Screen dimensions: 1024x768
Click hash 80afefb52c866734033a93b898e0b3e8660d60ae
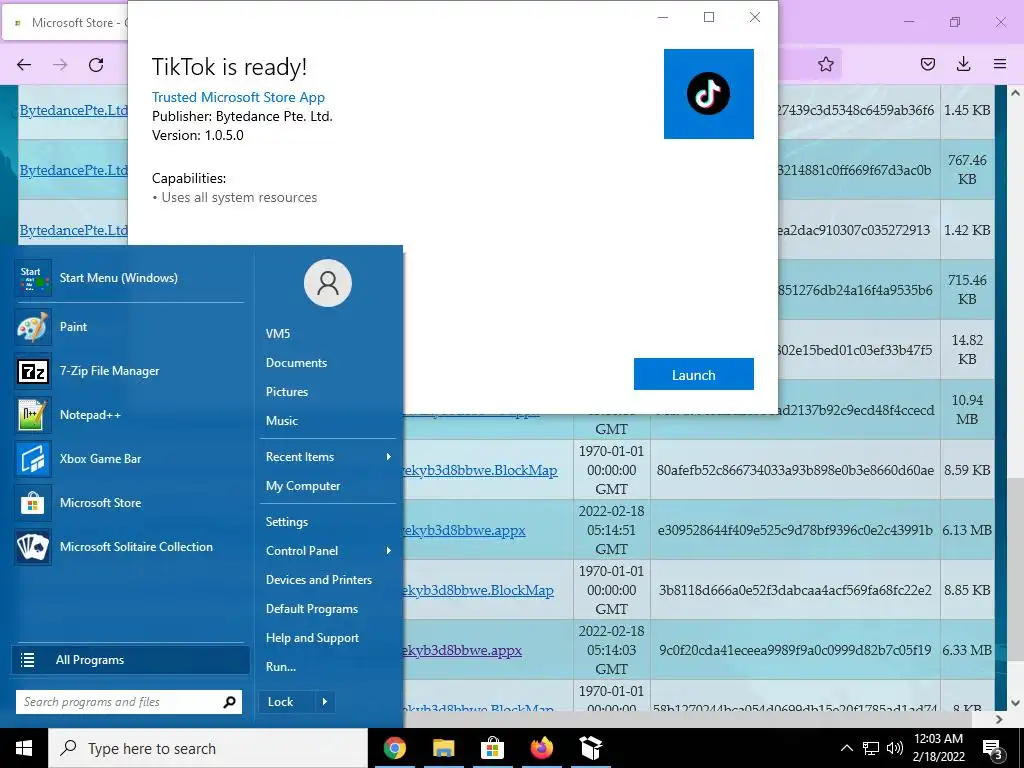795,470
